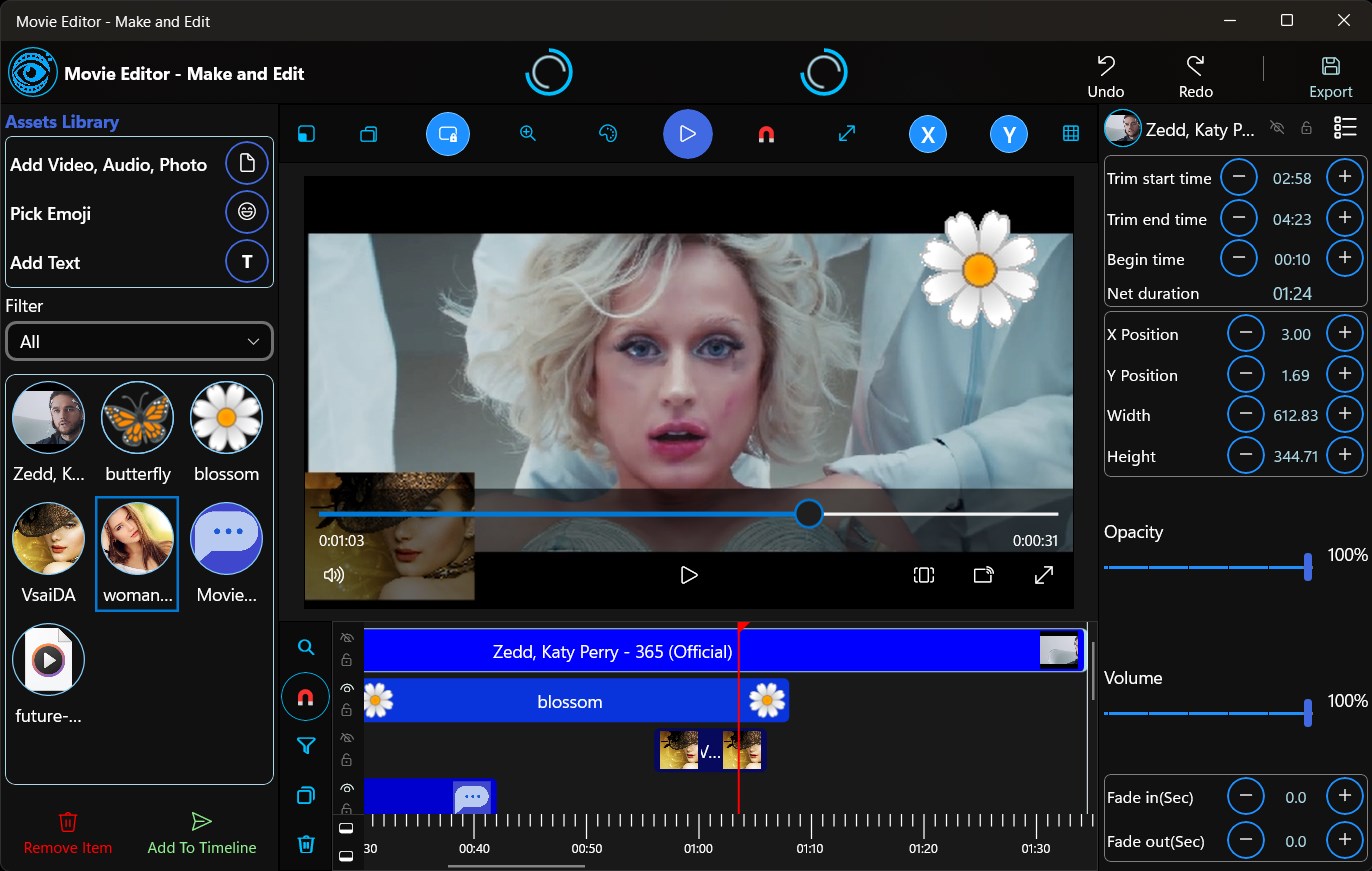This screenshot has width=1372, height=871.
Task: Click the trash icon beside the timeline
Action: (x=305, y=845)
